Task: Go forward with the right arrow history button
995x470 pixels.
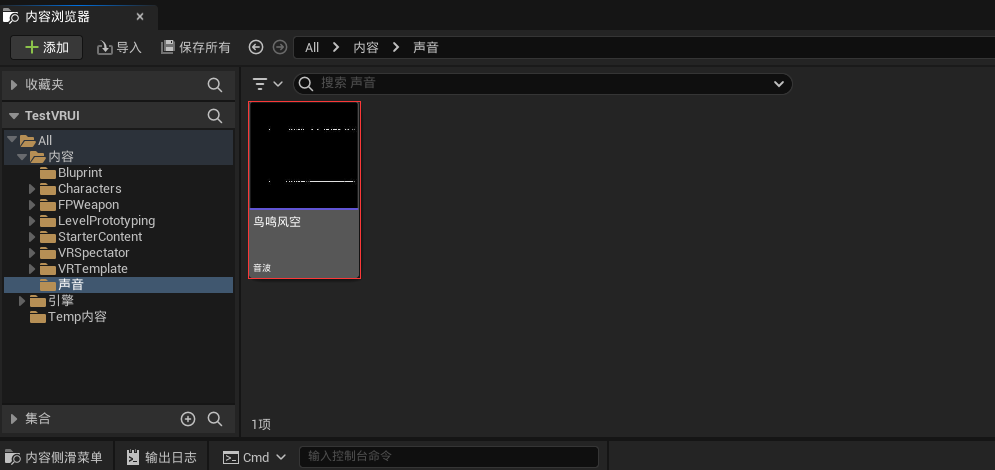Action: coord(279,47)
